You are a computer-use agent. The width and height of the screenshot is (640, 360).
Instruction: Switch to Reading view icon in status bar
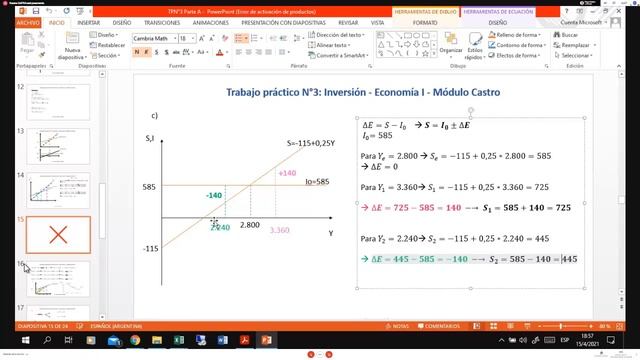tap(510, 326)
